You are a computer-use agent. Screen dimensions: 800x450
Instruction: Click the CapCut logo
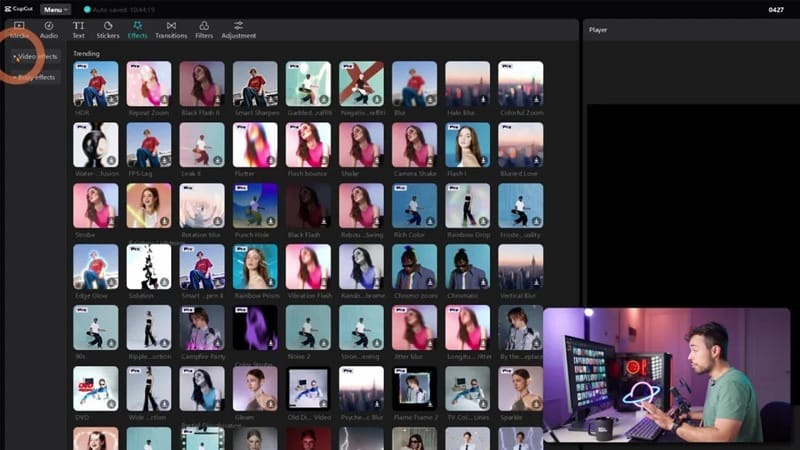18,9
